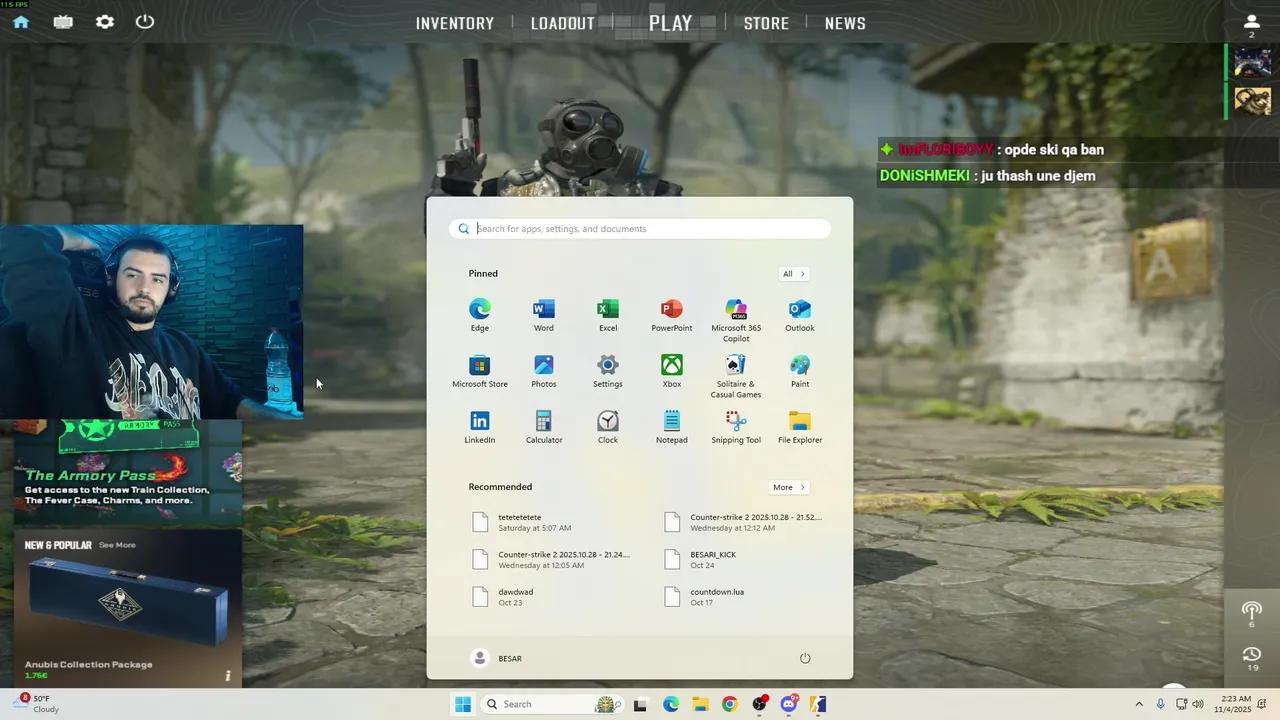Launch Word from pinned apps
Screen dimensions: 1280x720
click(544, 316)
